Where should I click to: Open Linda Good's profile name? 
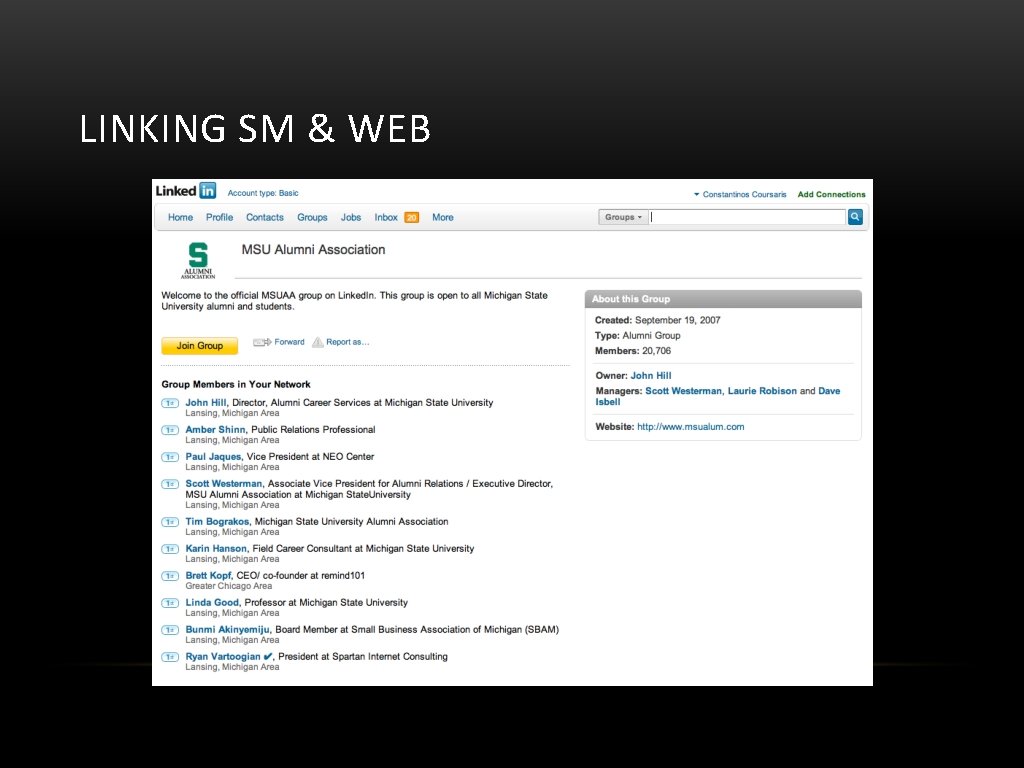tap(212, 603)
